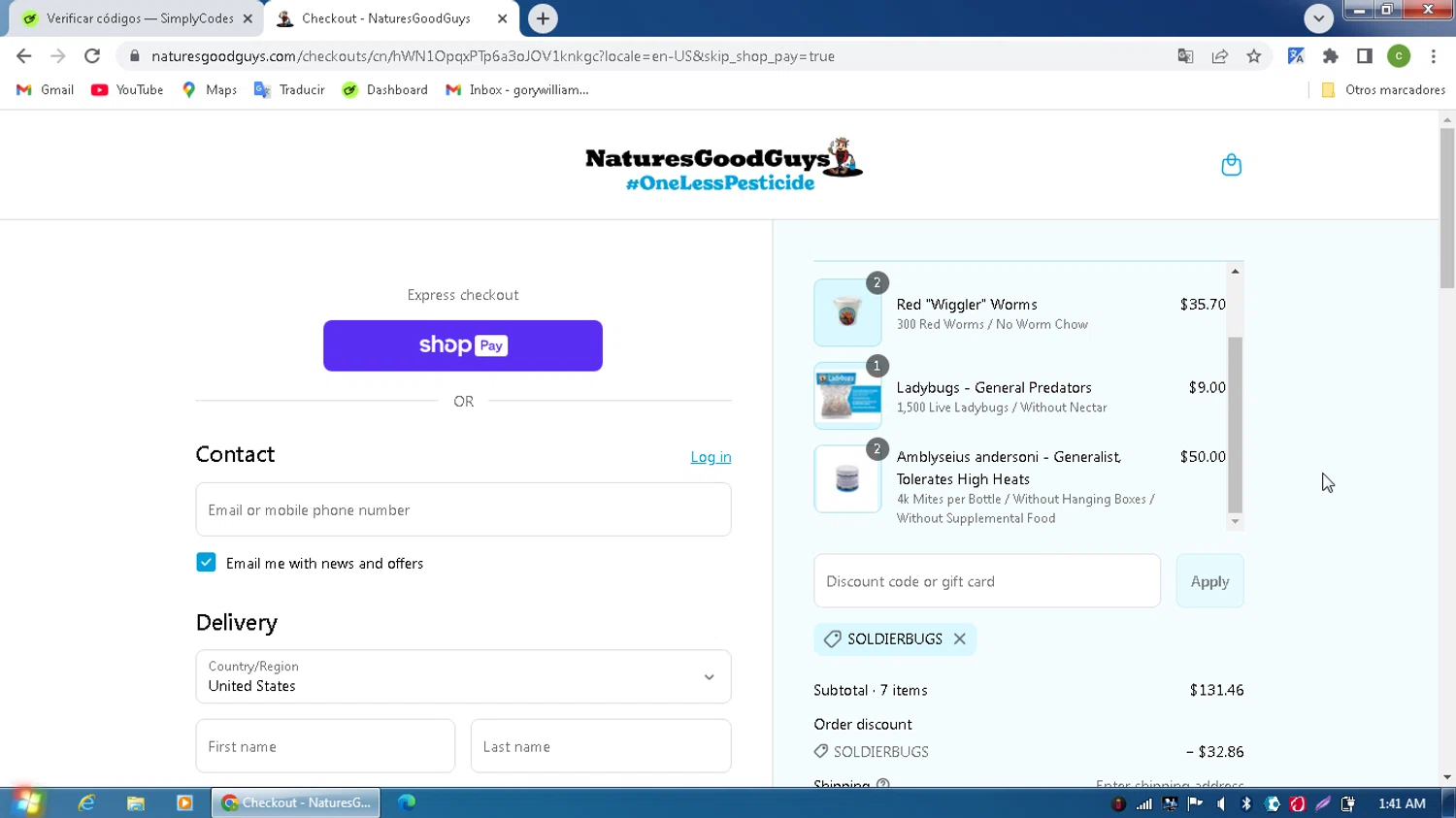Viewport: 1456px width, 818px height.
Task: Pay with the Shop Pay button
Action: 463,345
